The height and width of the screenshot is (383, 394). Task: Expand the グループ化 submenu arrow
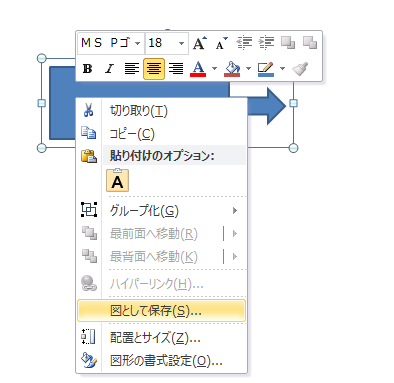point(235,211)
